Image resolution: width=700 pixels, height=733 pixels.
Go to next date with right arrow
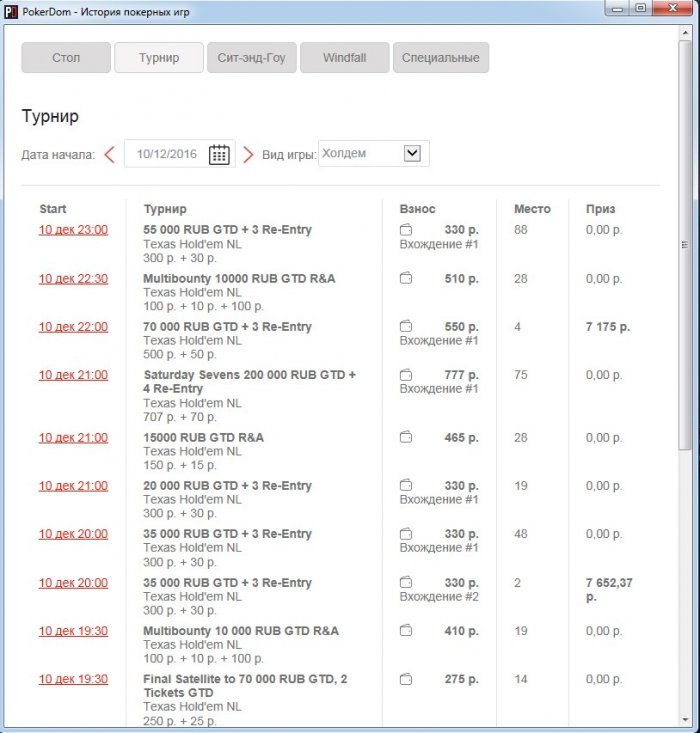click(x=248, y=155)
